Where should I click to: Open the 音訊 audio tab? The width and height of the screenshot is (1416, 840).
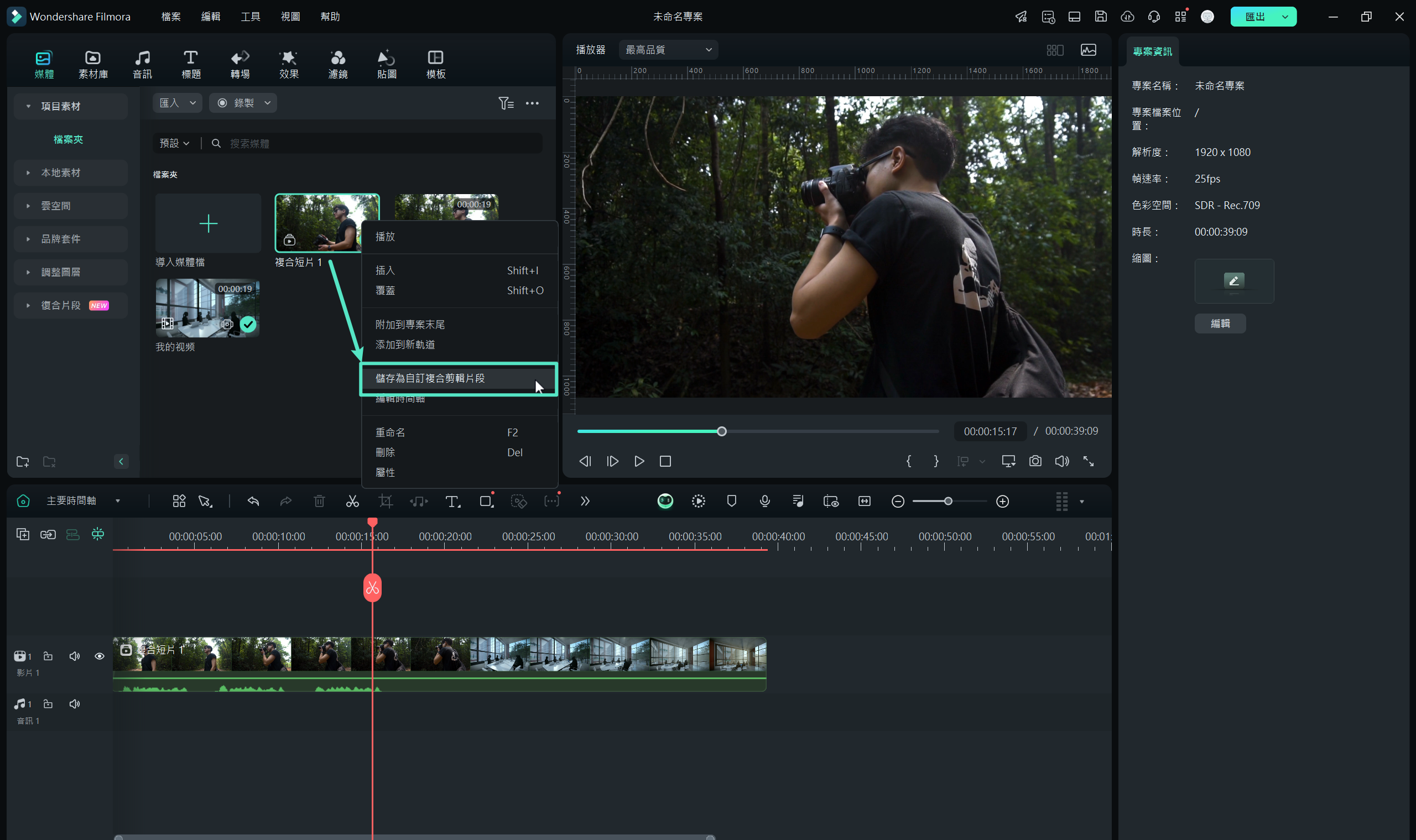(x=142, y=65)
